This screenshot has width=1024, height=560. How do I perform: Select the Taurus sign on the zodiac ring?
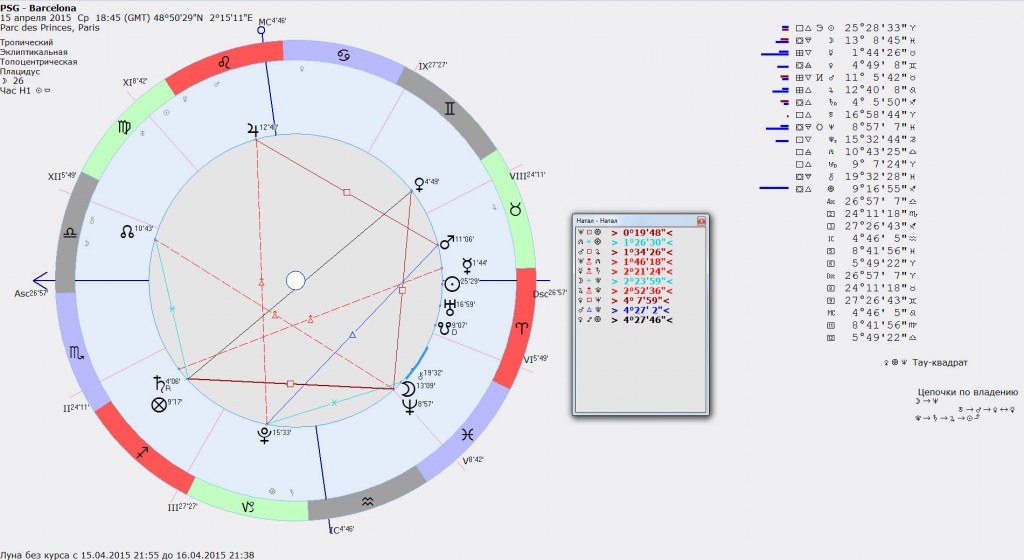(x=515, y=210)
